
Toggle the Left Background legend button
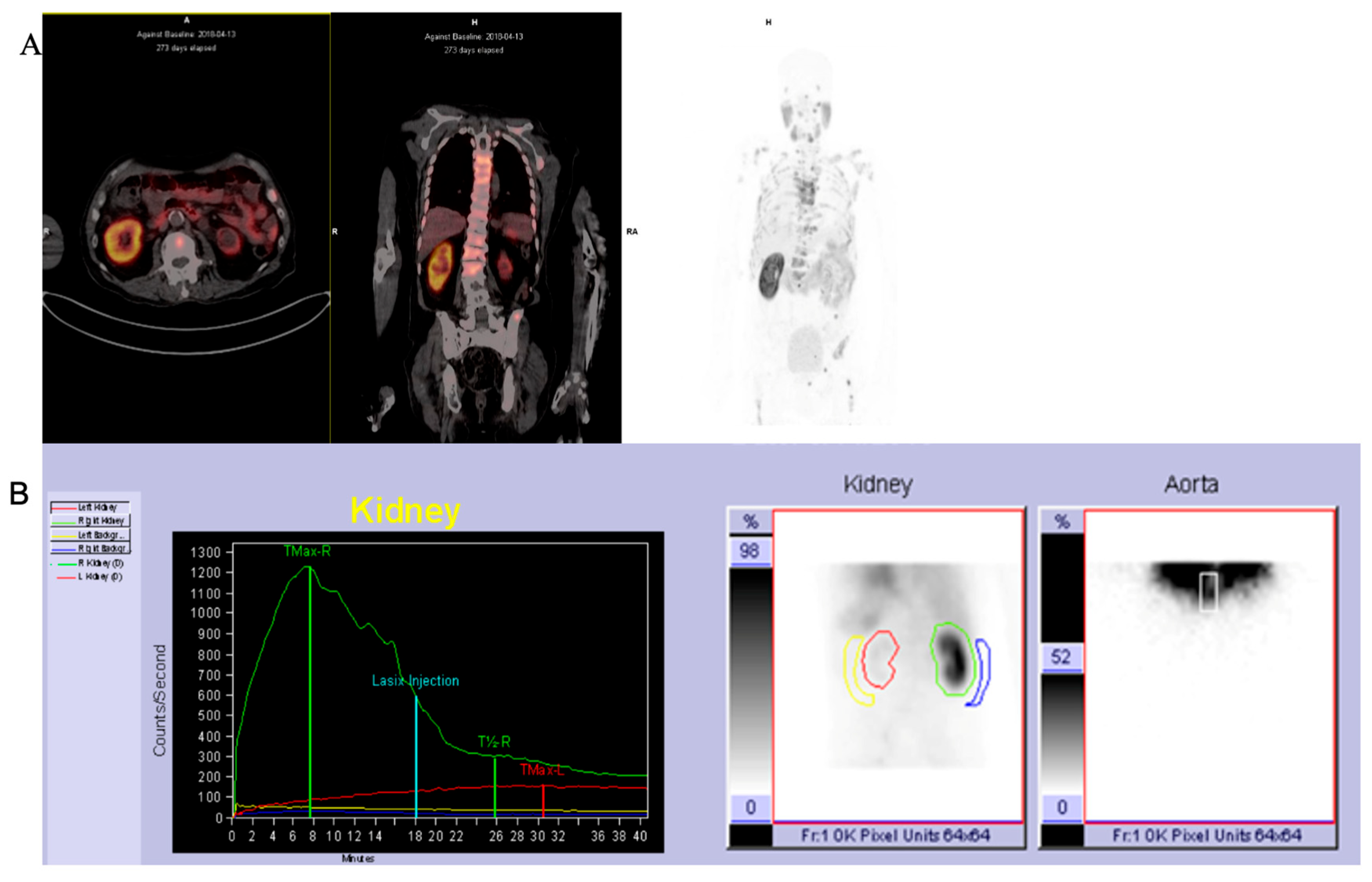pos(91,535)
